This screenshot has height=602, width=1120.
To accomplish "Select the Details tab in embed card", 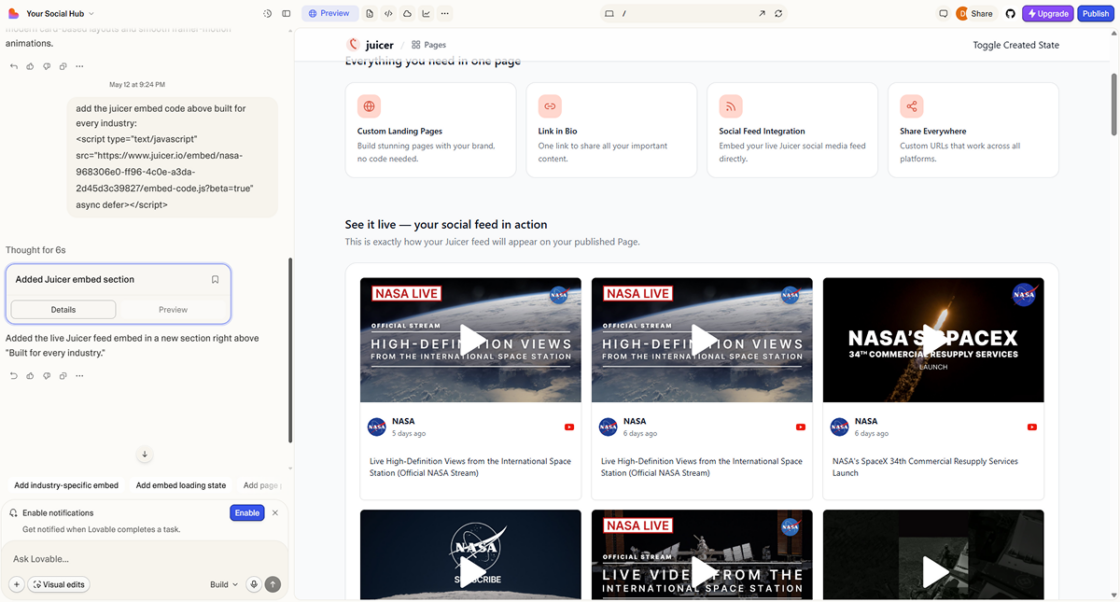I will (64, 309).
